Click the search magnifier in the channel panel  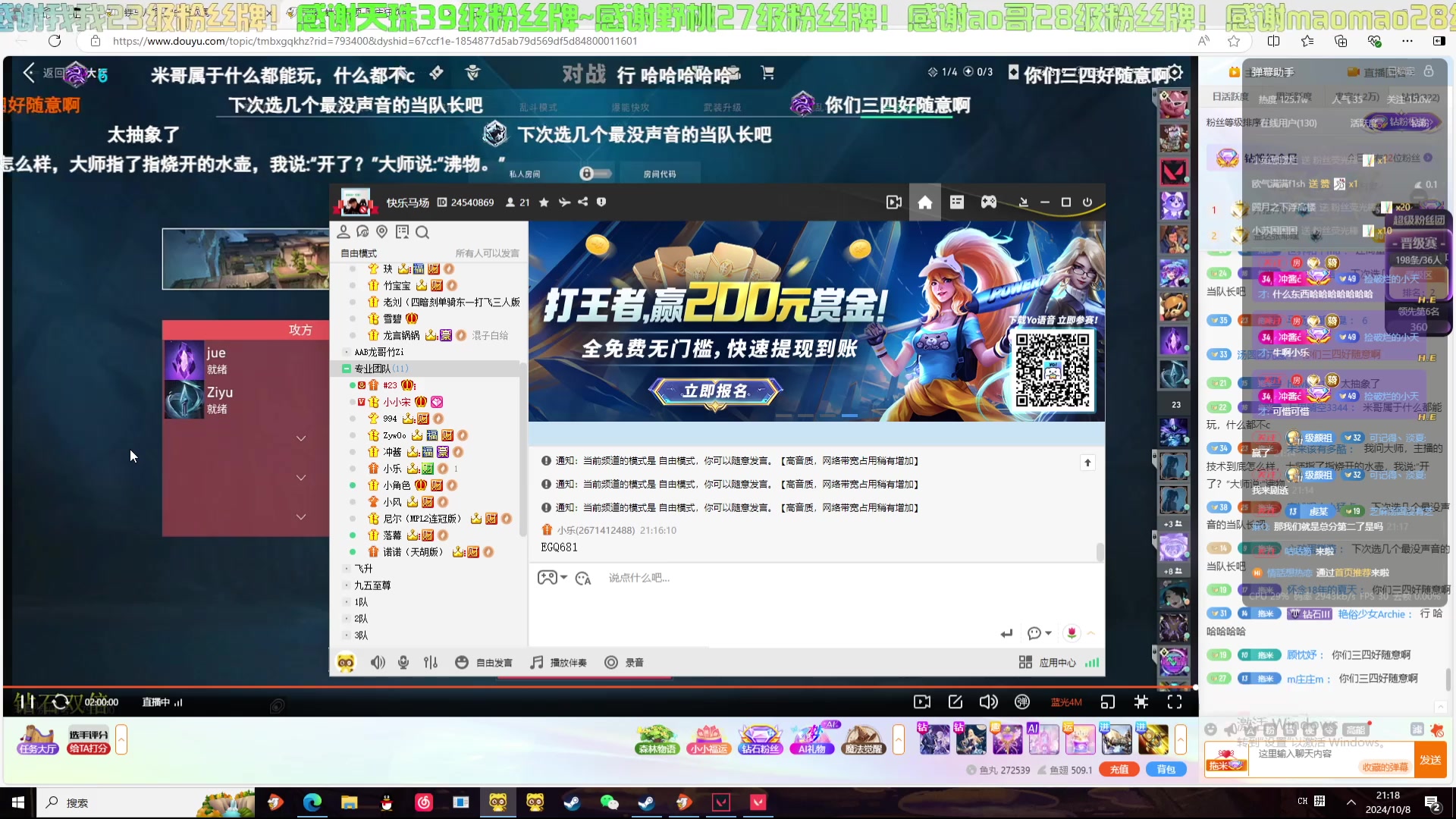[422, 233]
